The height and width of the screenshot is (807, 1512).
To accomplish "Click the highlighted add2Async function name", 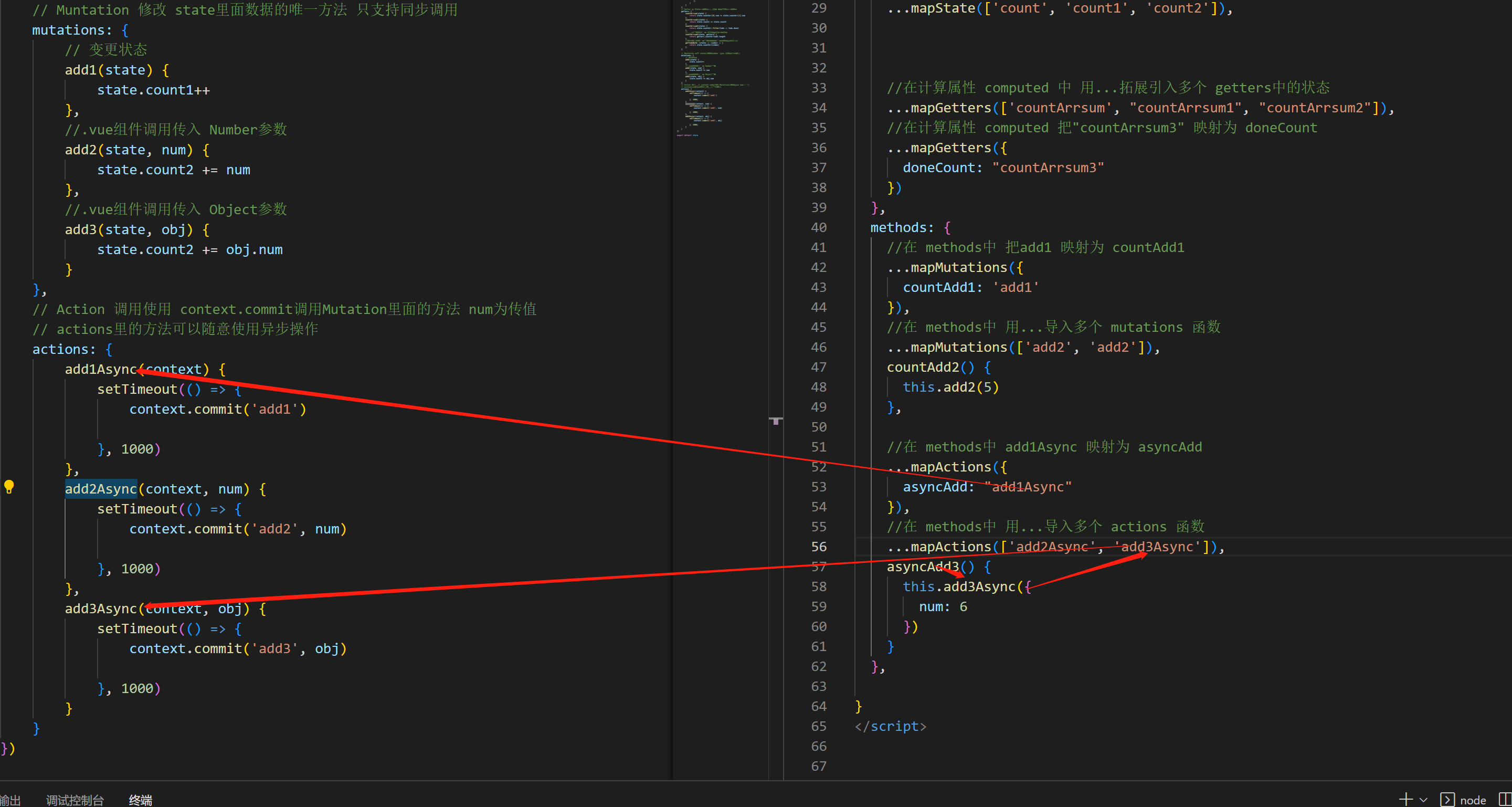I will click(x=100, y=489).
